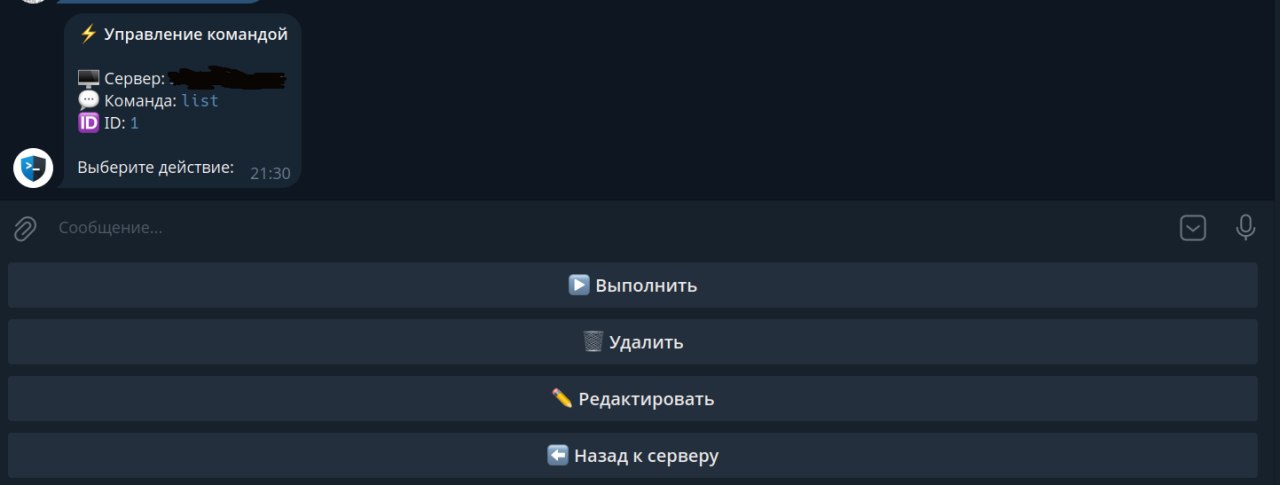Click the speech bubble emoji beside Команда
Image resolution: width=1280 pixels, height=485 pixels.
tap(88, 100)
